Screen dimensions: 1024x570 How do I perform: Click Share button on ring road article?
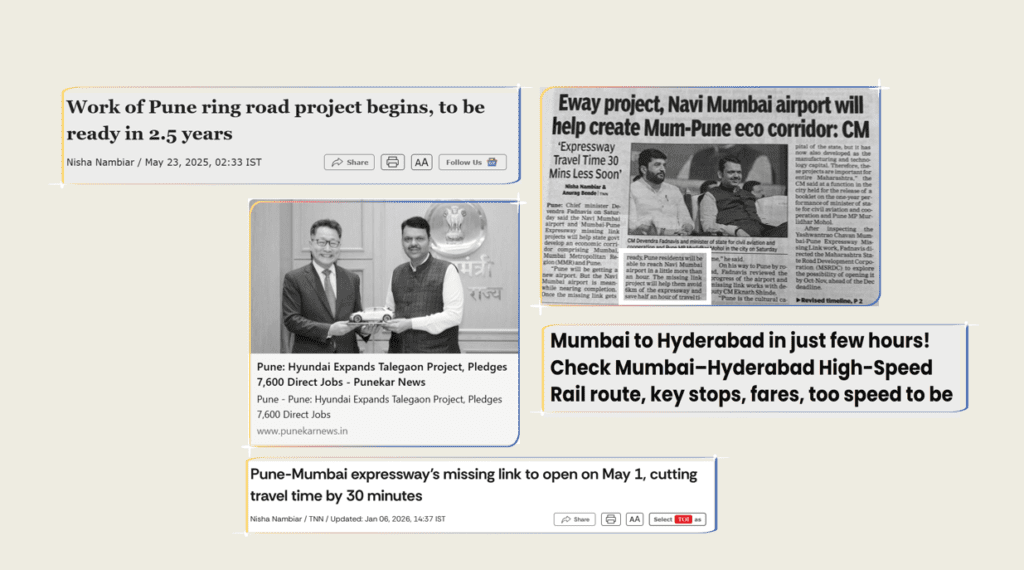click(x=349, y=162)
